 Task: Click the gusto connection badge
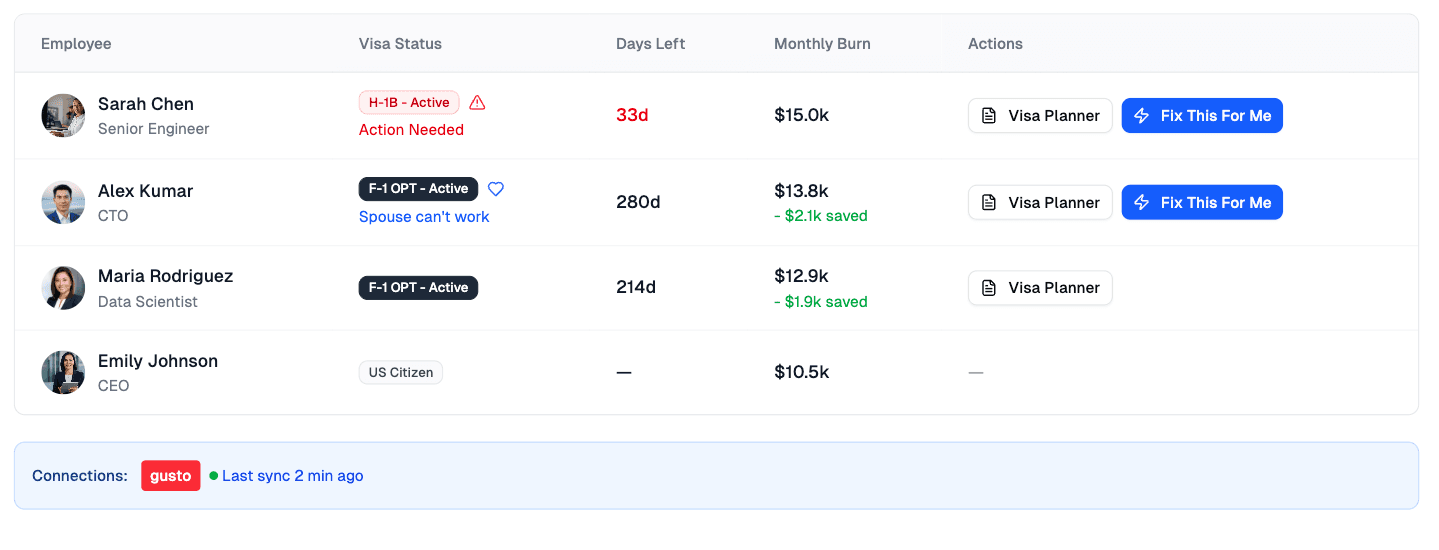point(171,476)
